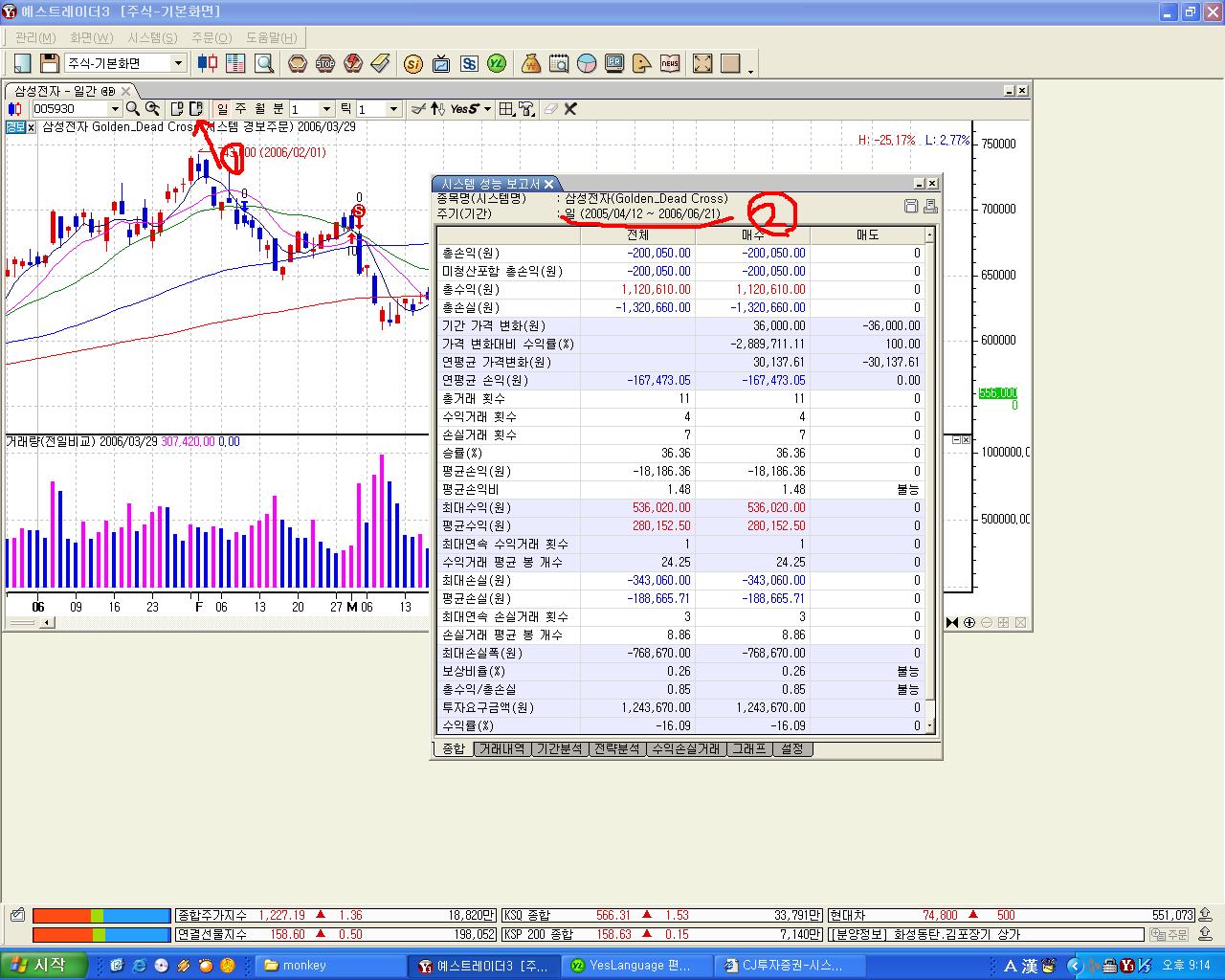Click the pie chart icon in toolbar
1225x980 pixels.
tap(587, 63)
